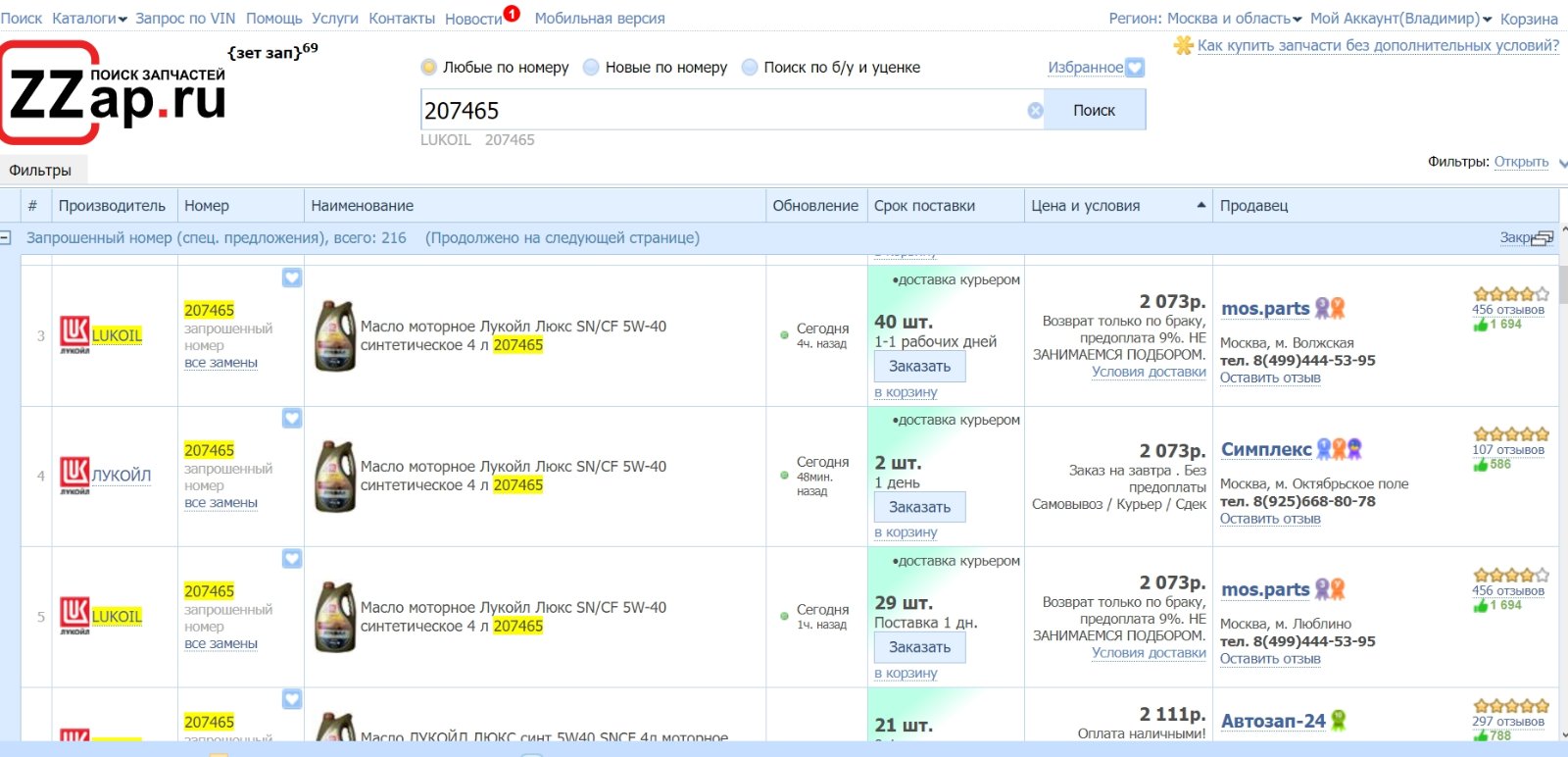Add row 3 LUKOIL item to favorites
The image size is (1568, 757).
pos(292,278)
